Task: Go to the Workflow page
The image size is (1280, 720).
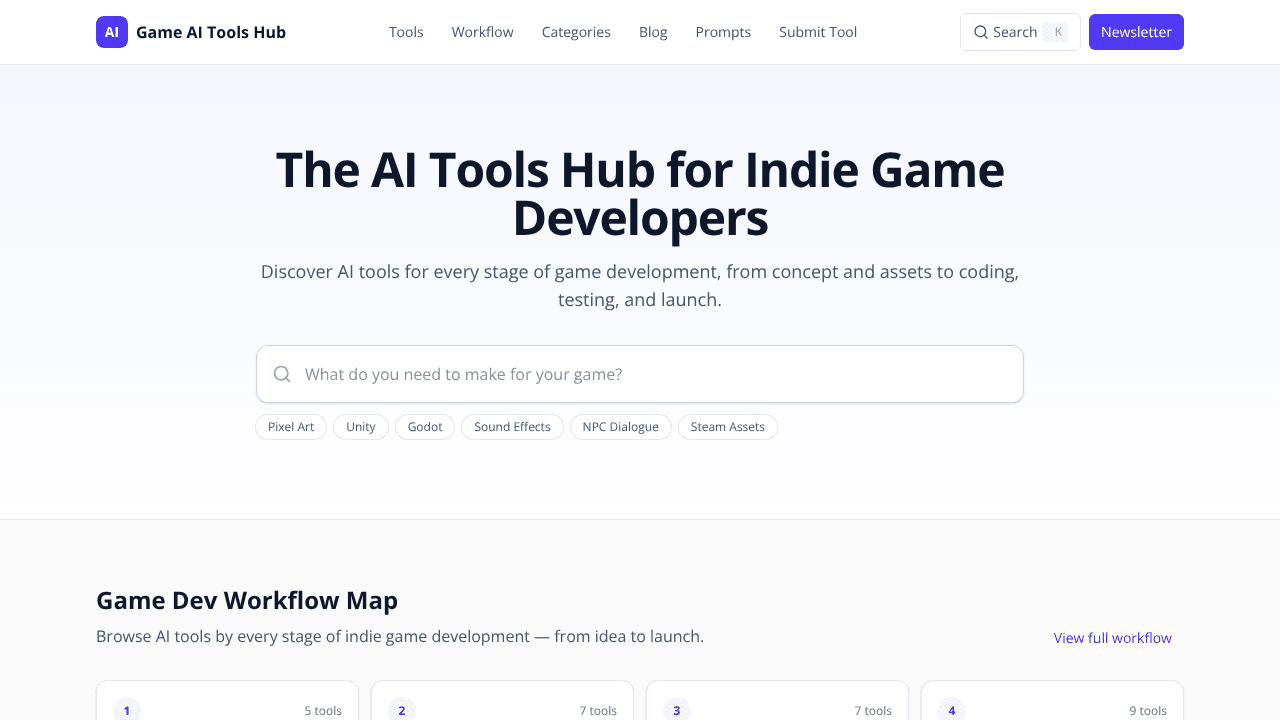Action: (x=482, y=32)
